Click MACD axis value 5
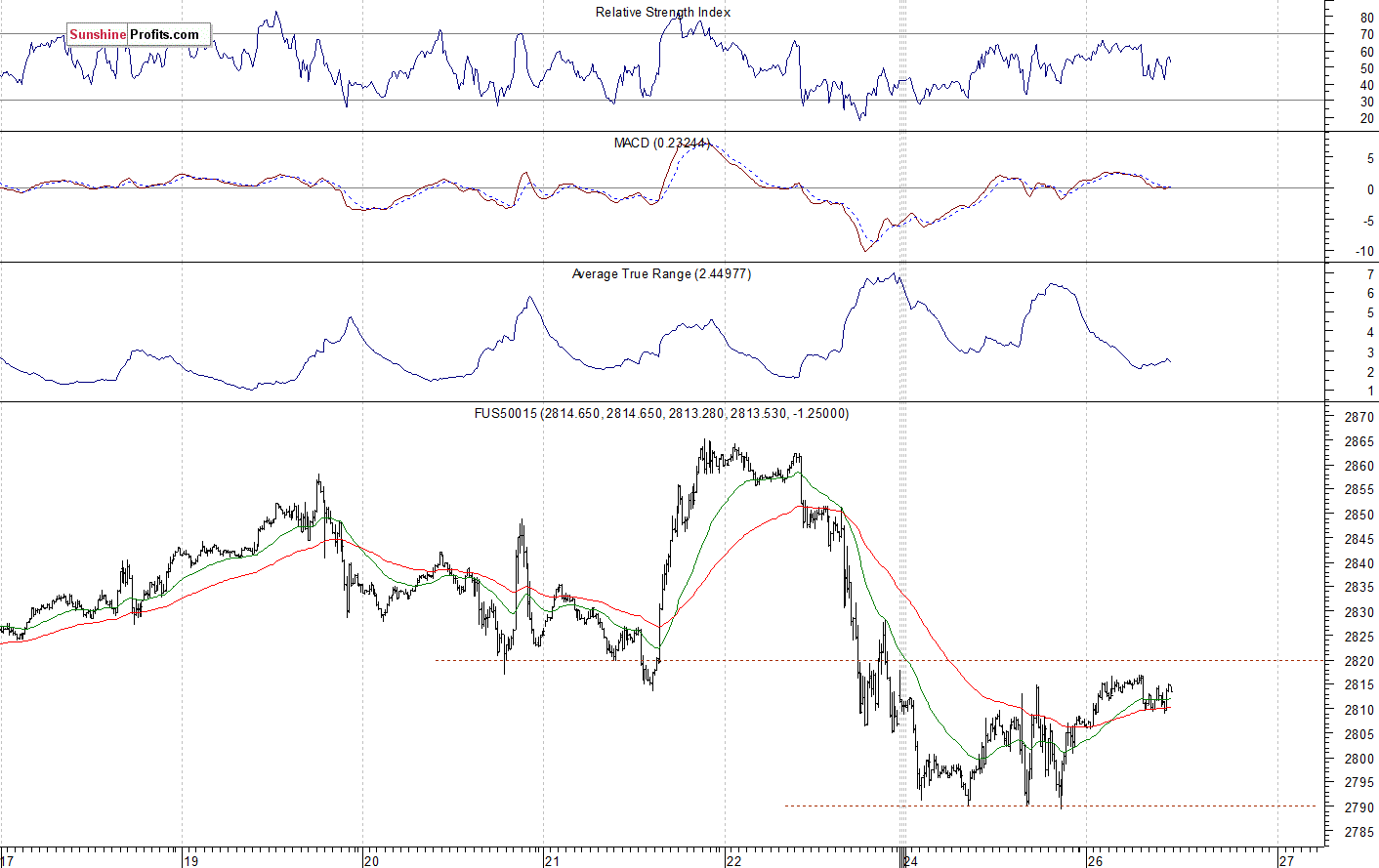The height and width of the screenshot is (868, 1379). coord(1370,158)
